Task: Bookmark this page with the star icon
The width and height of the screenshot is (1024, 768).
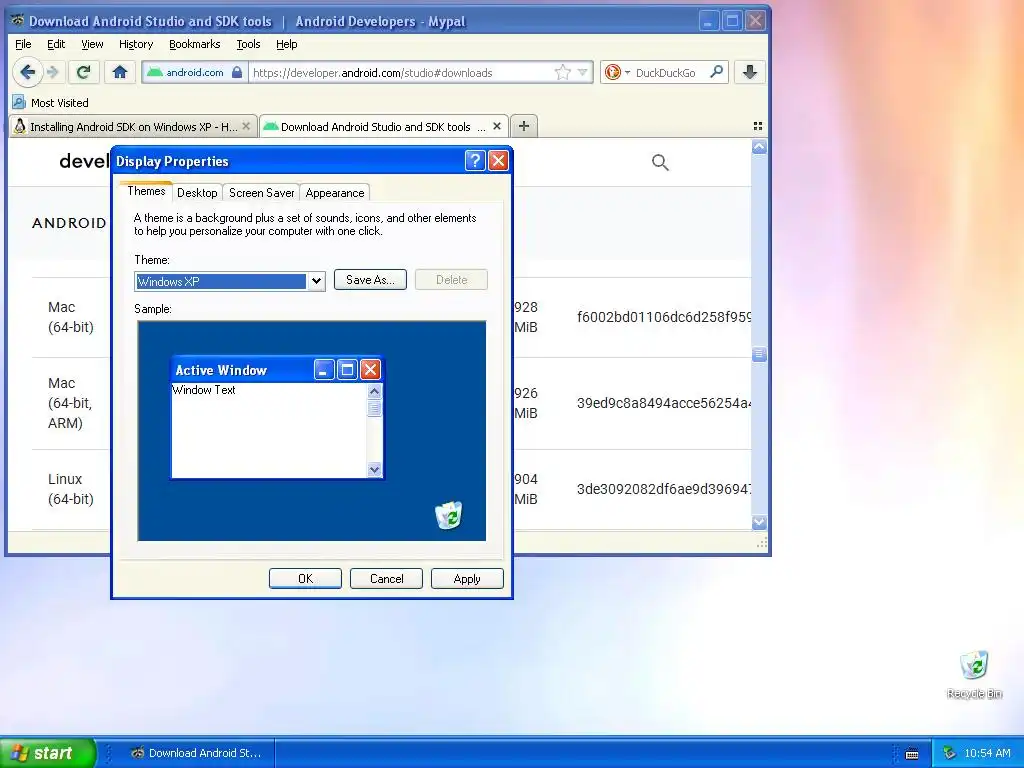Action: (x=562, y=72)
